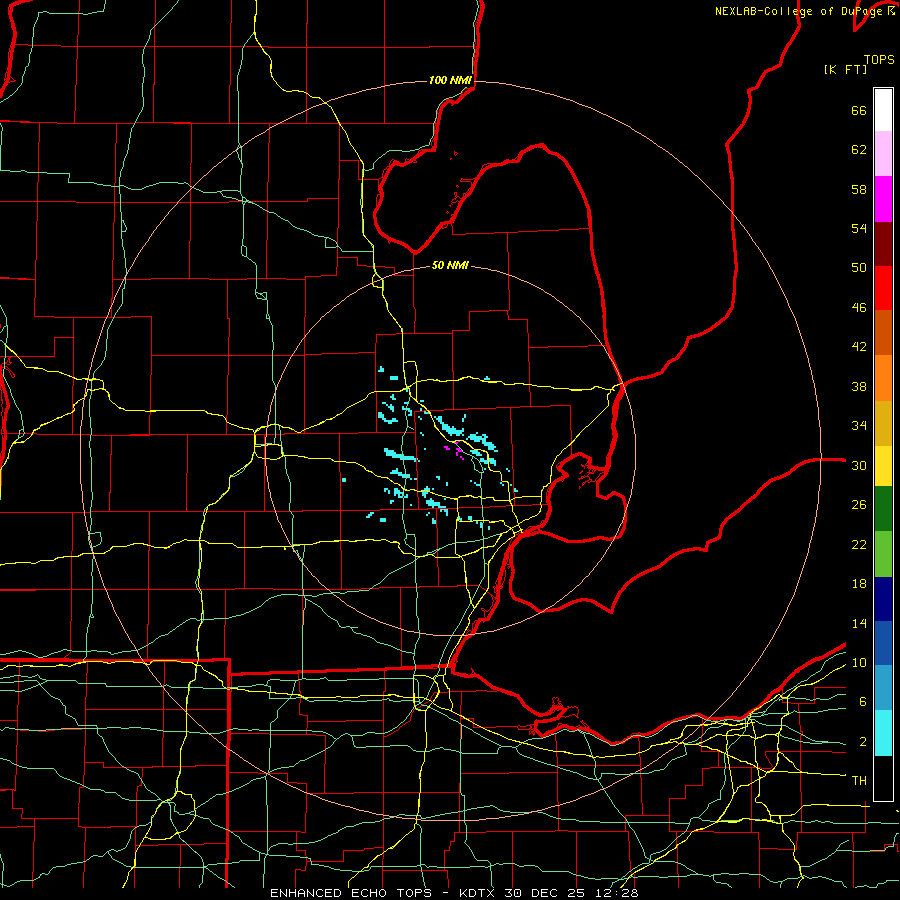Click the light blue legend swatch near 6
This screenshot has height=900, width=900.
883,688
